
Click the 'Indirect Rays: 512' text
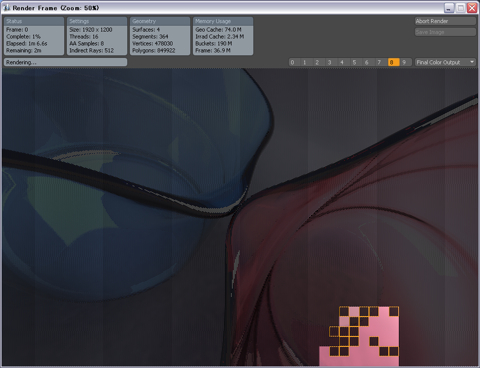coord(92,51)
